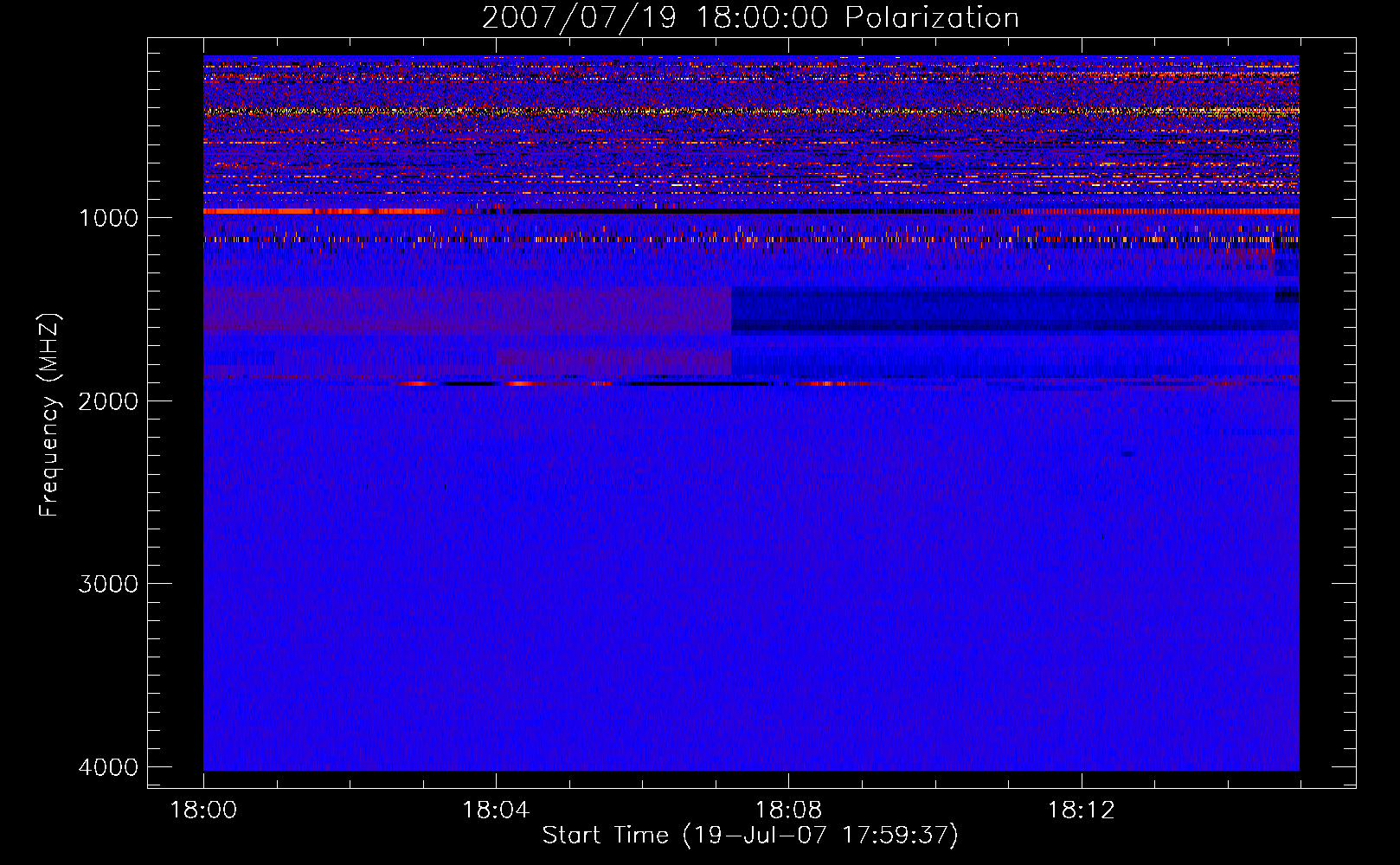Screen dimensions: 1400x865
Task: Select the 2000 frequency tick label
Action: [108, 401]
